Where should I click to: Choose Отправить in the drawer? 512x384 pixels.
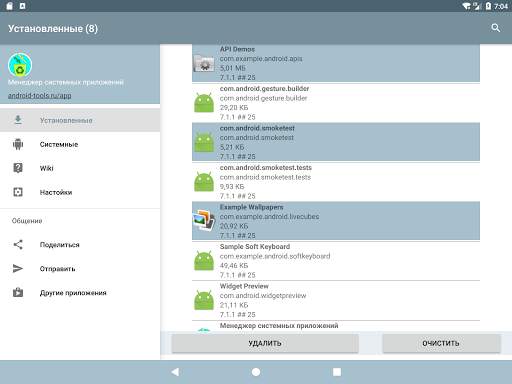coord(80,269)
